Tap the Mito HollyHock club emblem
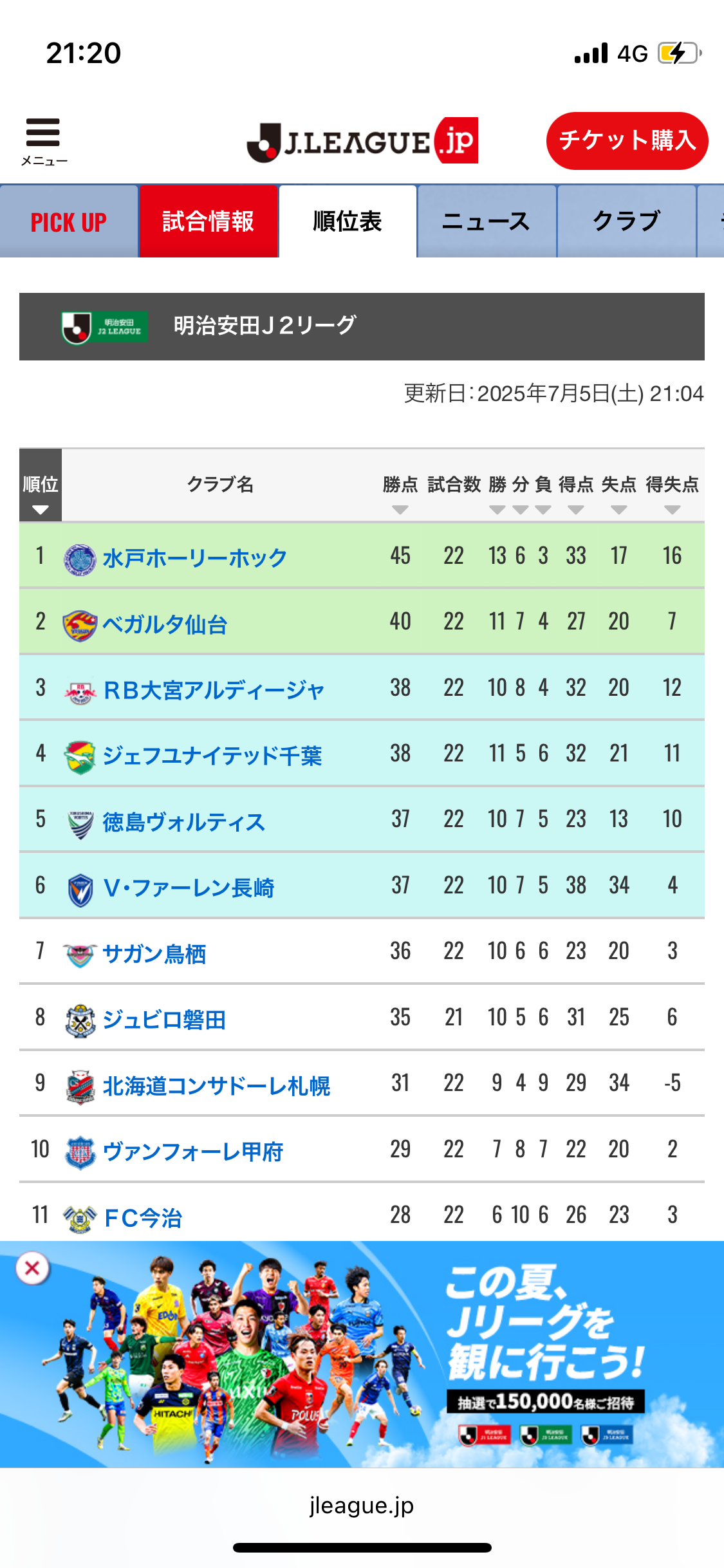The height and width of the screenshot is (1568, 724). tap(80, 558)
